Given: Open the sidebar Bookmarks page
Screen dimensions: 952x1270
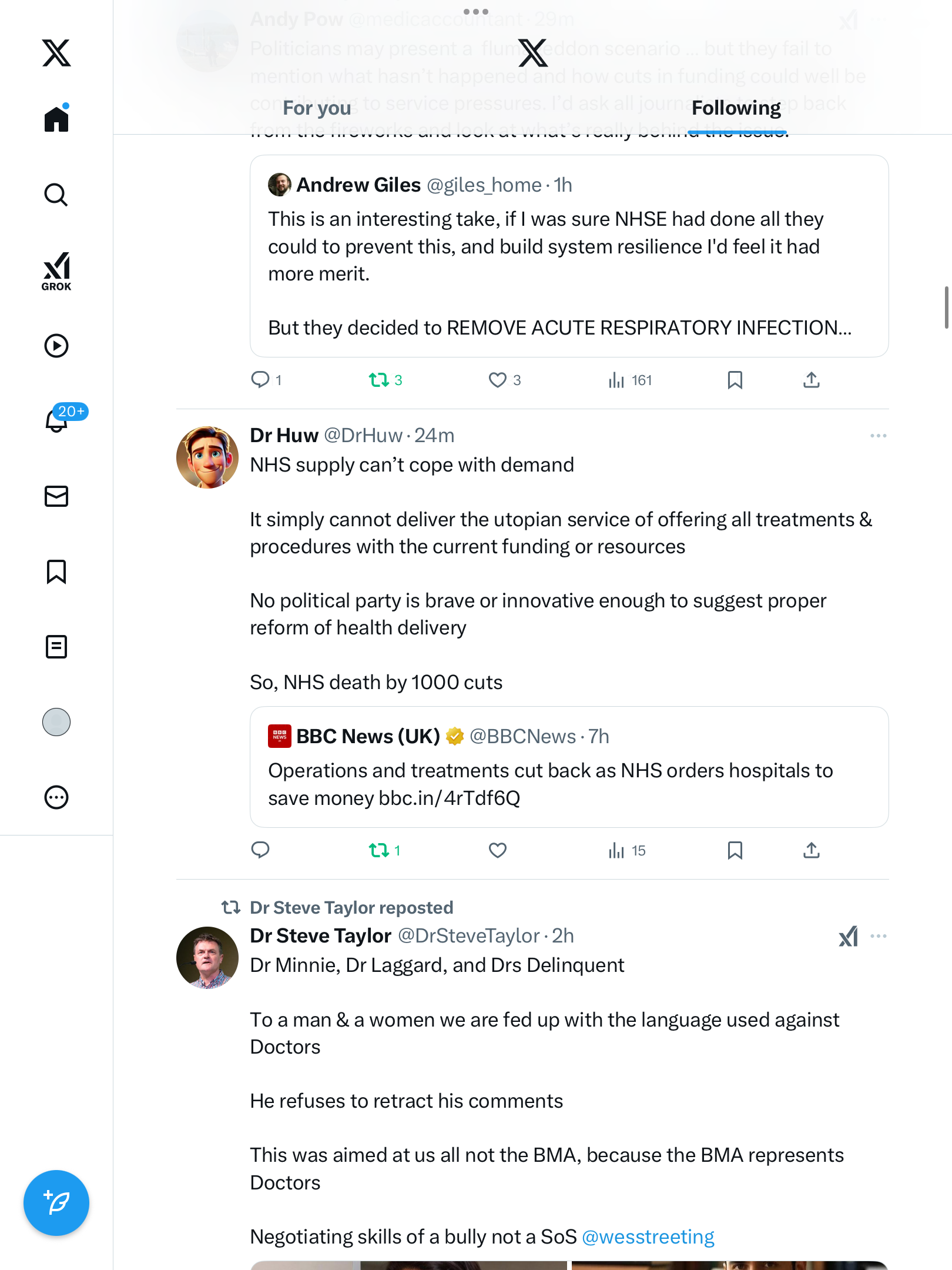Looking at the screenshot, I should [56, 571].
